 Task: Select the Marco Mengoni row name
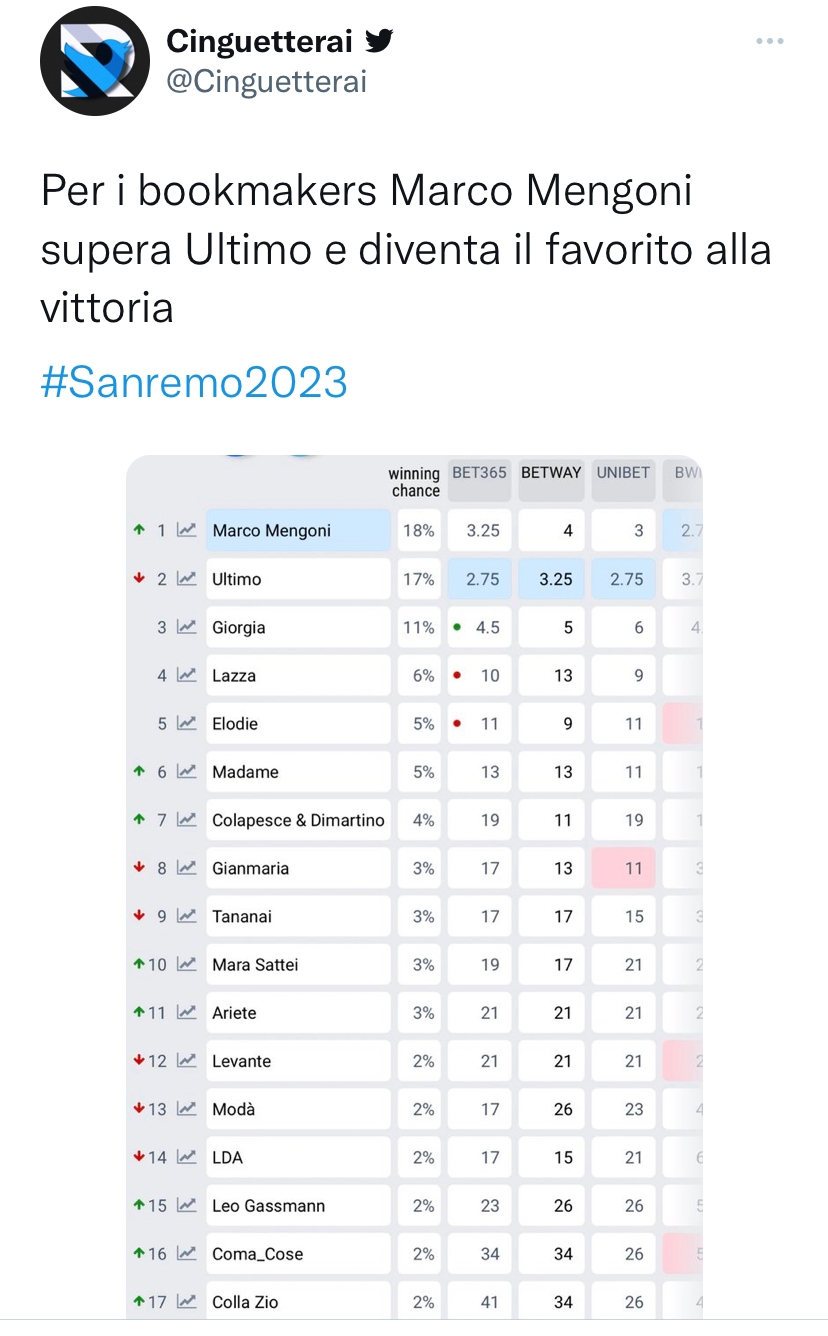(298, 531)
